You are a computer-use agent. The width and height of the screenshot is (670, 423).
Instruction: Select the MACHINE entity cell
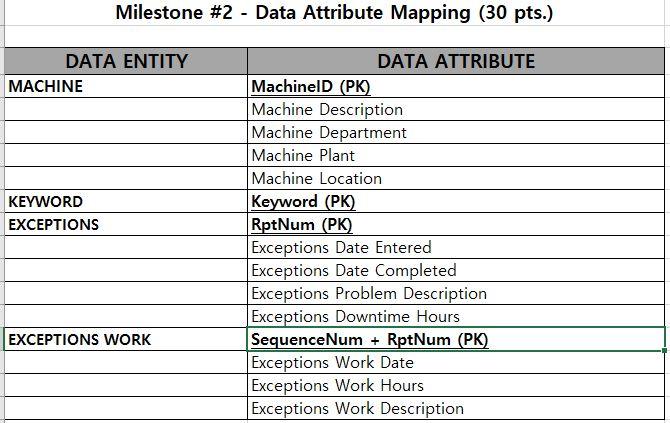(126, 86)
